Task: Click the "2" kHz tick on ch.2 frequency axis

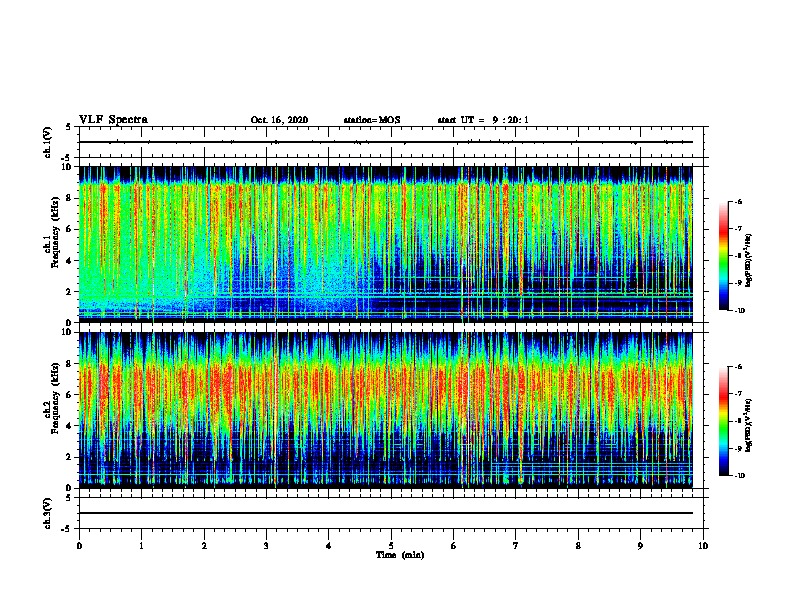Action: (70, 457)
